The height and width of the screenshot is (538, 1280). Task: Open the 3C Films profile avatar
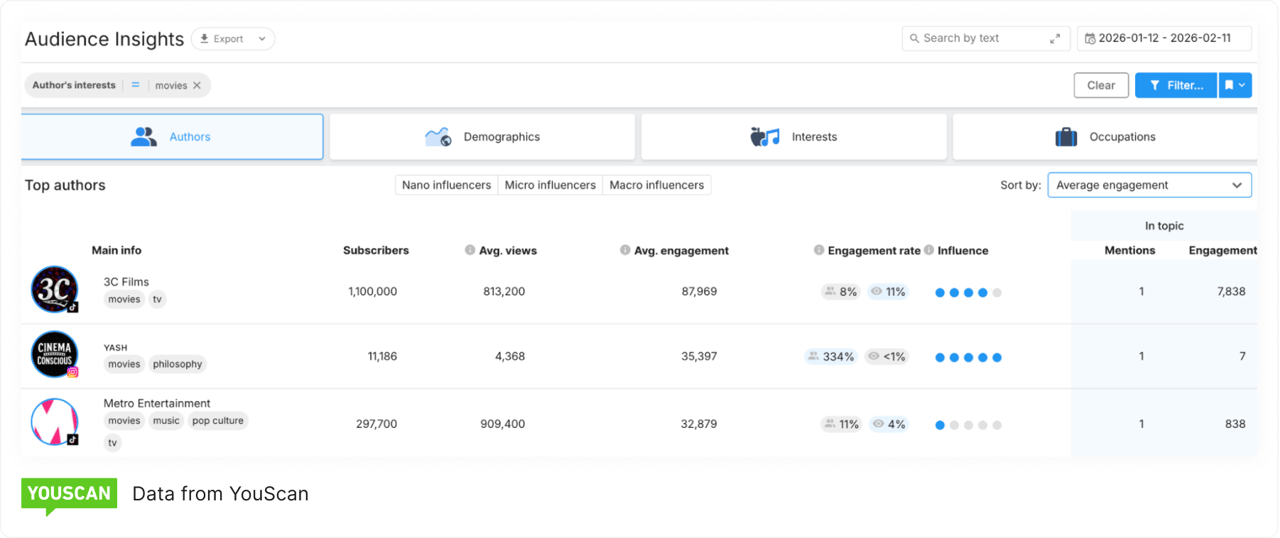click(54, 290)
